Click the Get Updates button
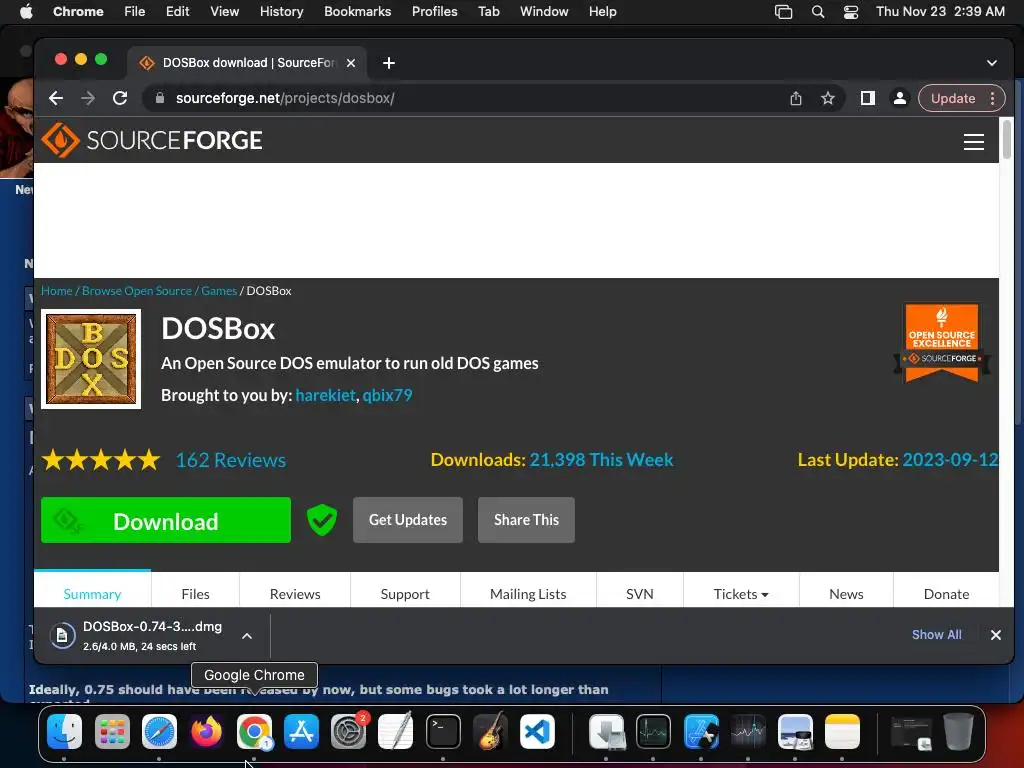Viewport: 1024px width, 768px height. click(x=408, y=520)
